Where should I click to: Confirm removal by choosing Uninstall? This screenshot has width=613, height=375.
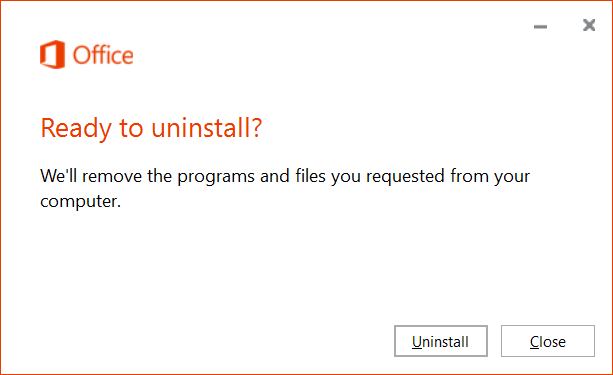[x=441, y=341]
